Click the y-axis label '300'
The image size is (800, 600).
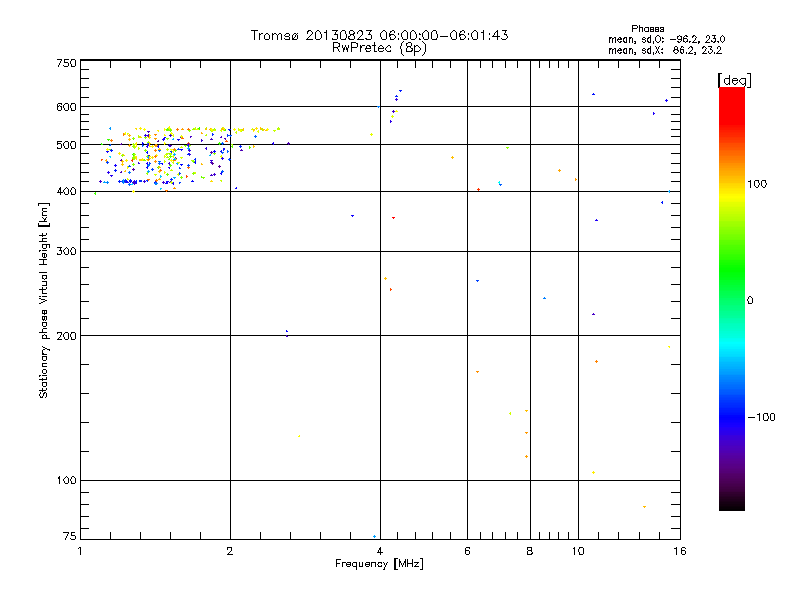tap(66, 252)
